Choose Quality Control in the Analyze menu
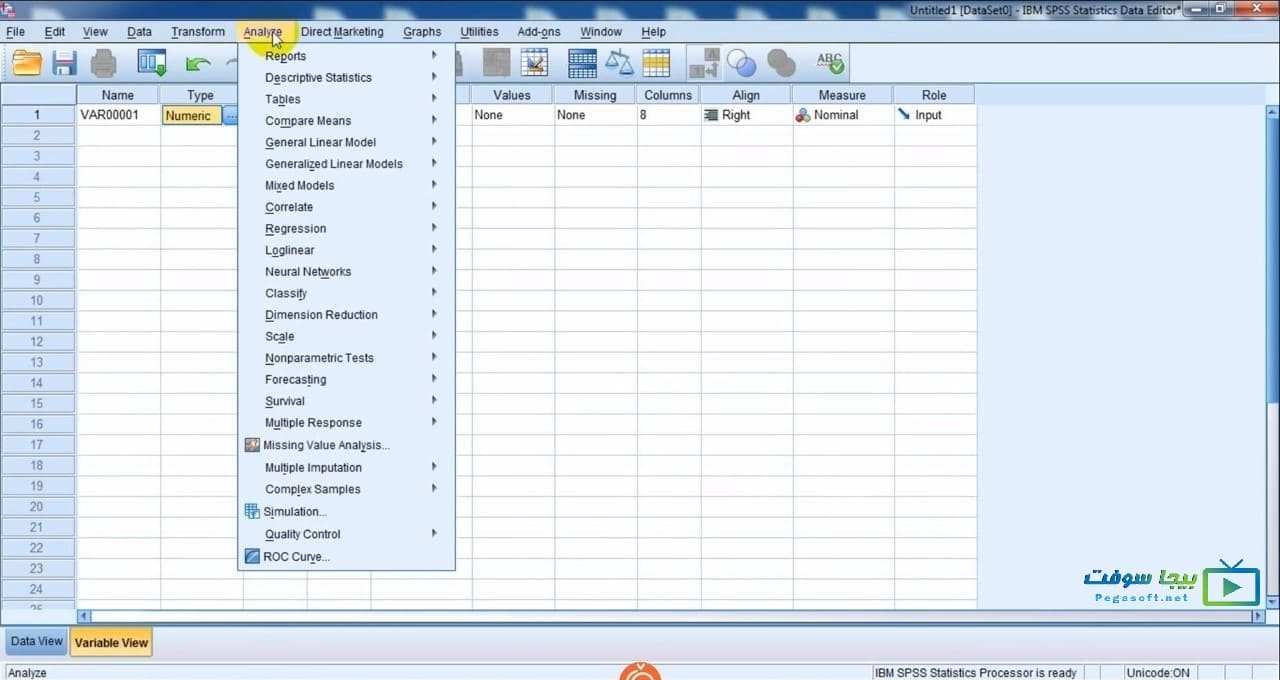1280x680 pixels. tap(346, 534)
